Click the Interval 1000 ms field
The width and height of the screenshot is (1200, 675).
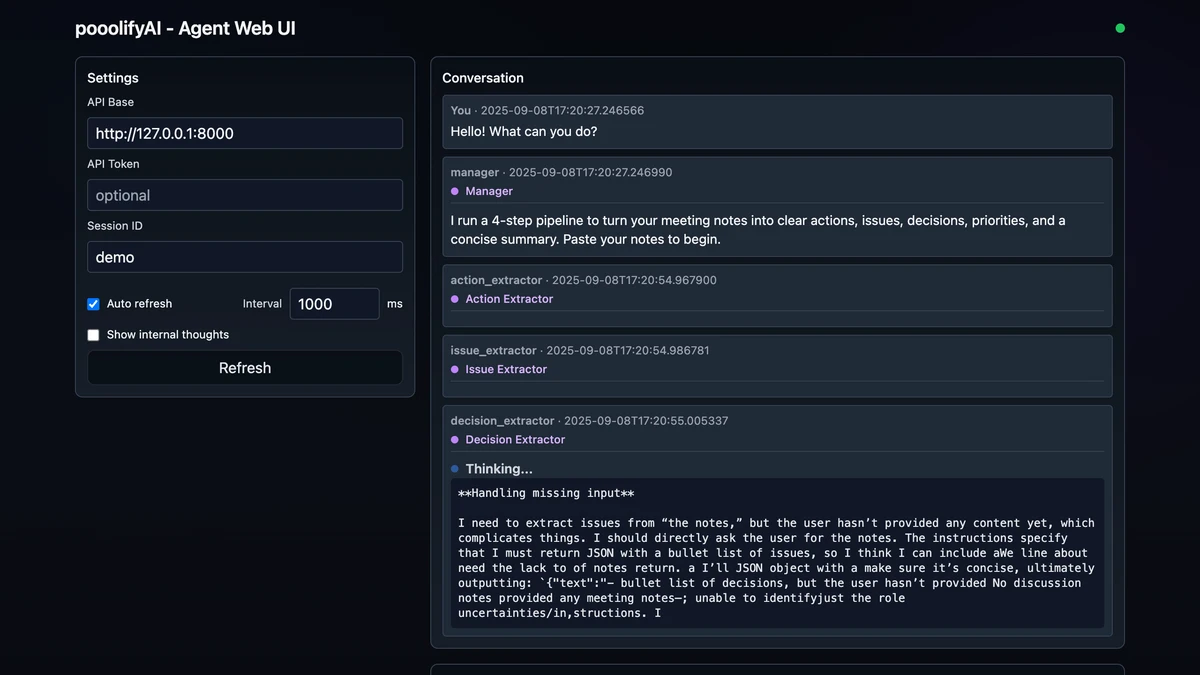(x=334, y=304)
